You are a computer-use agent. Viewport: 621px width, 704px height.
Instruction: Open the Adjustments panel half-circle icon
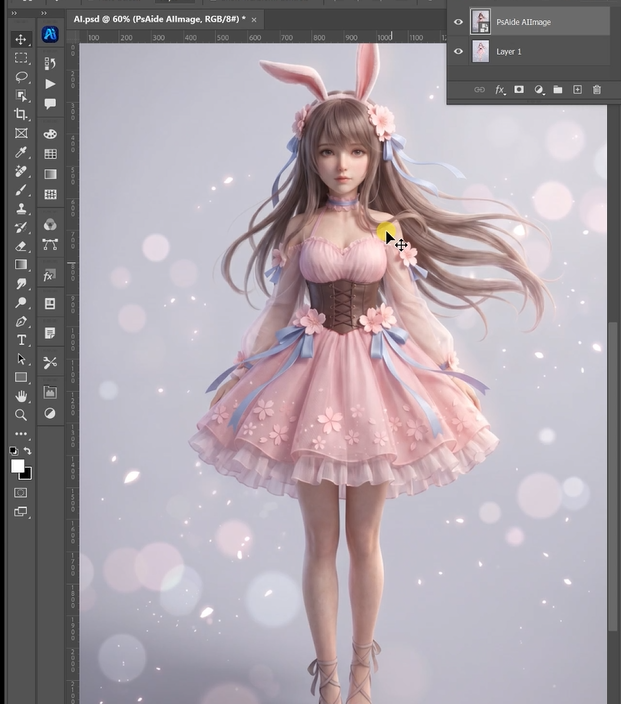click(50, 413)
